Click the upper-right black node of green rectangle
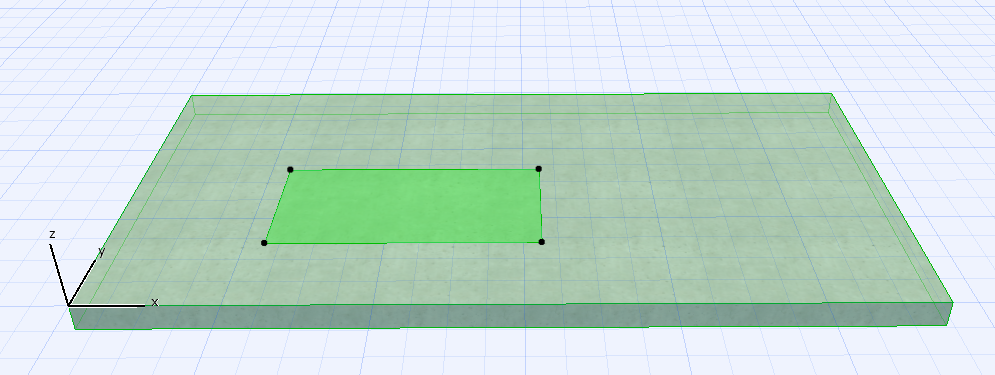The width and height of the screenshot is (995, 375). coord(539,169)
